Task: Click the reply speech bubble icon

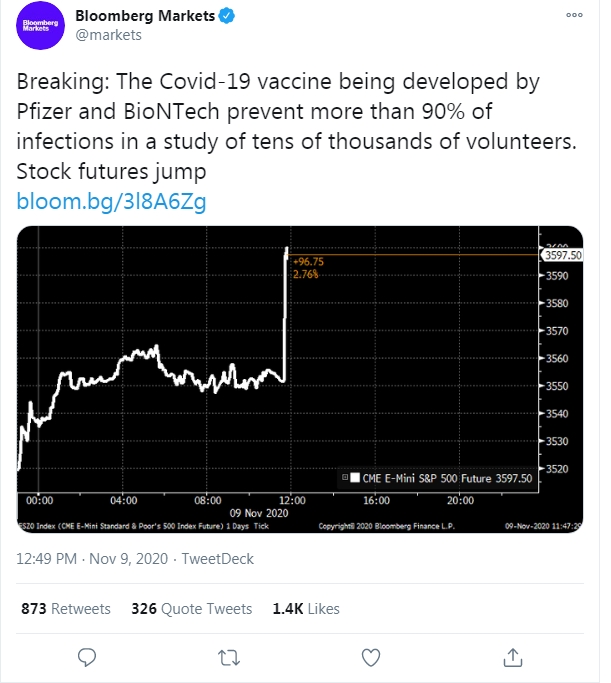Action: coord(87,657)
